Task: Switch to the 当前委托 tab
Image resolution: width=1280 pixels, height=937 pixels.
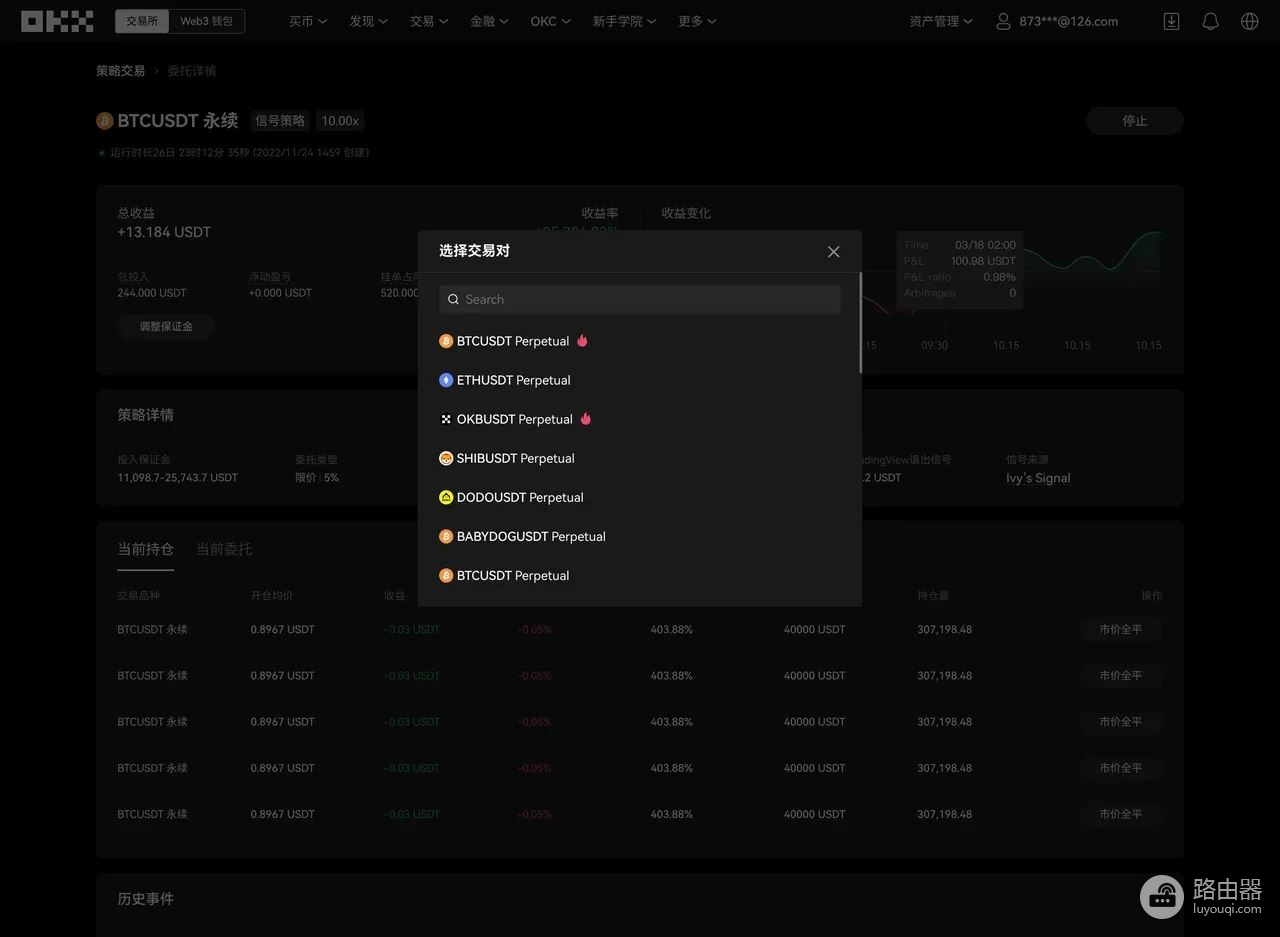Action: click(x=224, y=549)
